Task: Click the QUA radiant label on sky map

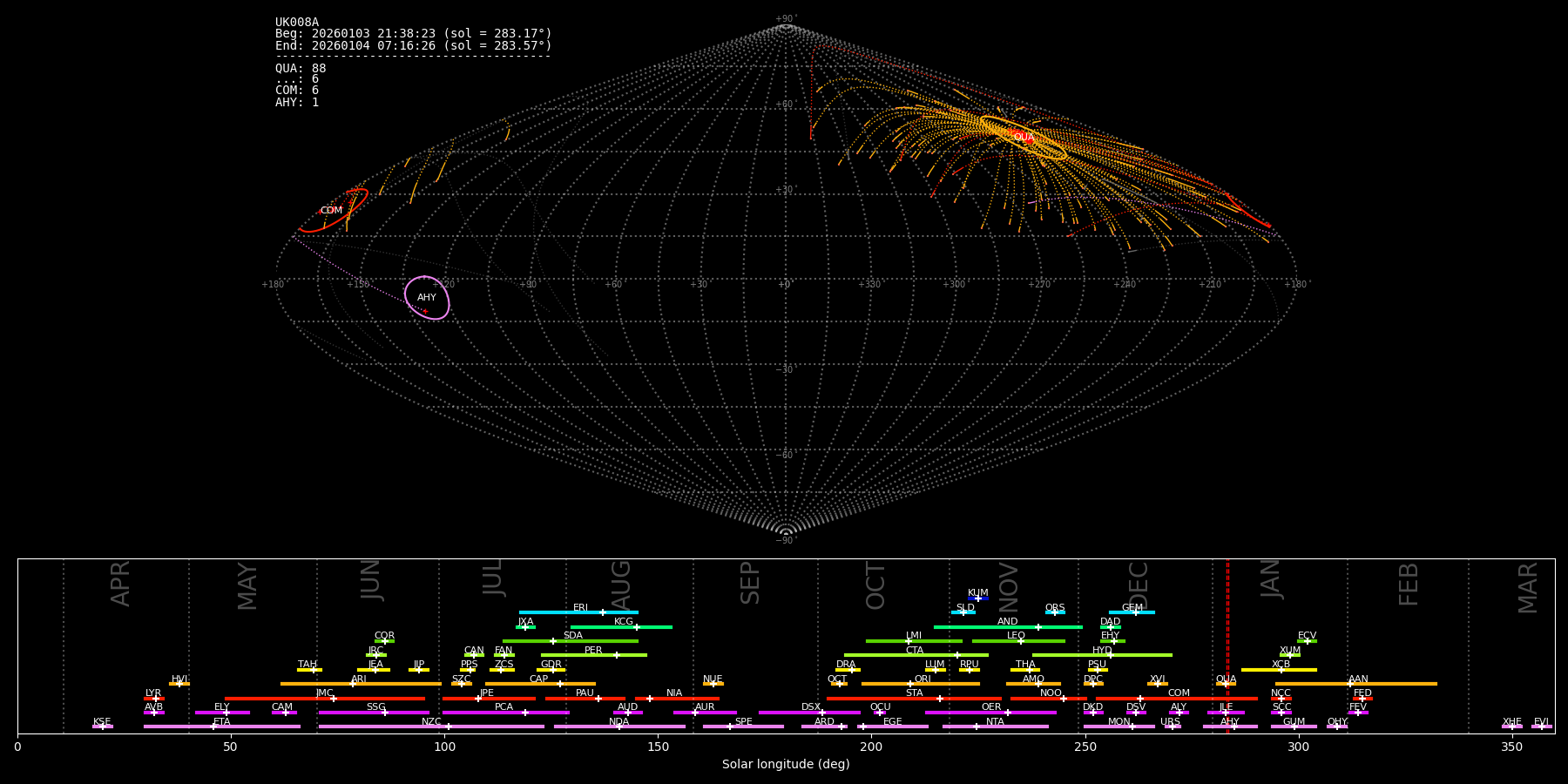Action: (1024, 137)
